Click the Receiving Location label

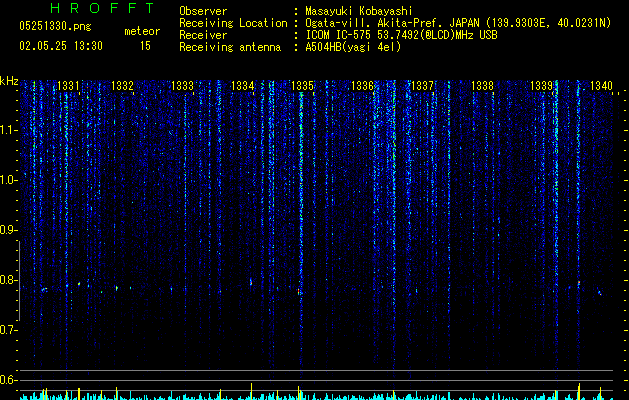coord(233,23)
